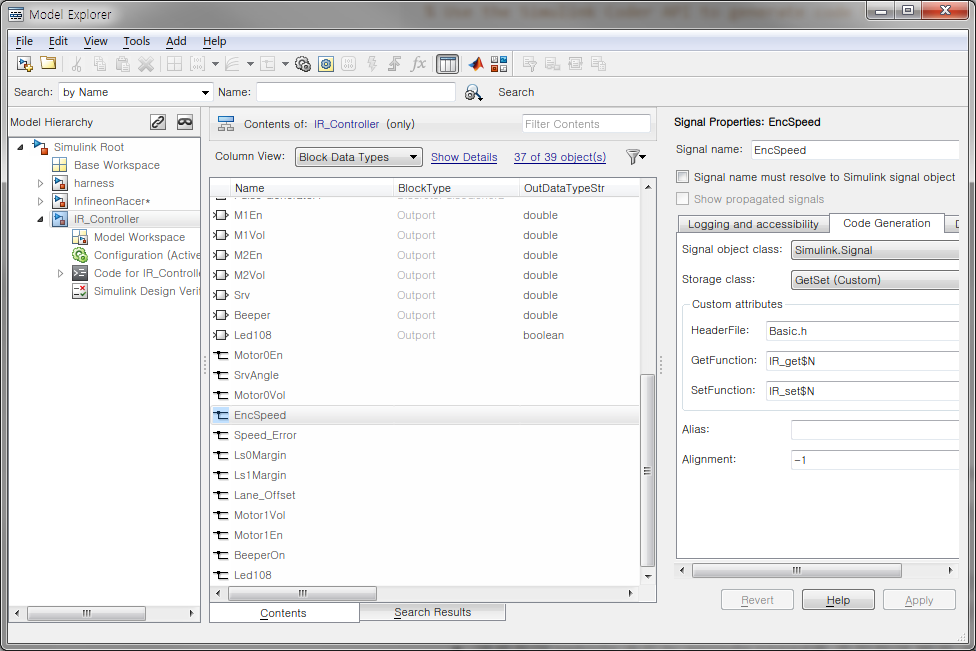Click the Delete X toolbar icon
Viewport: 976px width, 651px height.
[146, 63]
